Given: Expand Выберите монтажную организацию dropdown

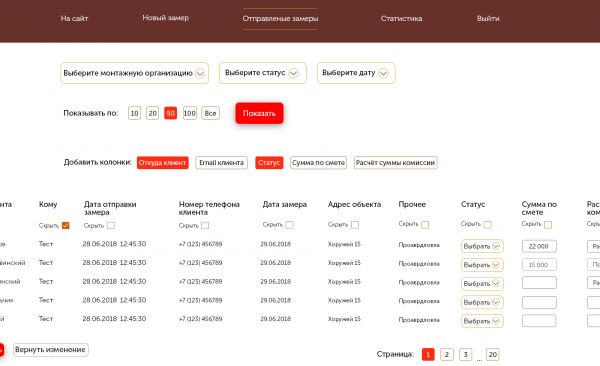Looking at the screenshot, I should pyautogui.click(x=134, y=73).
